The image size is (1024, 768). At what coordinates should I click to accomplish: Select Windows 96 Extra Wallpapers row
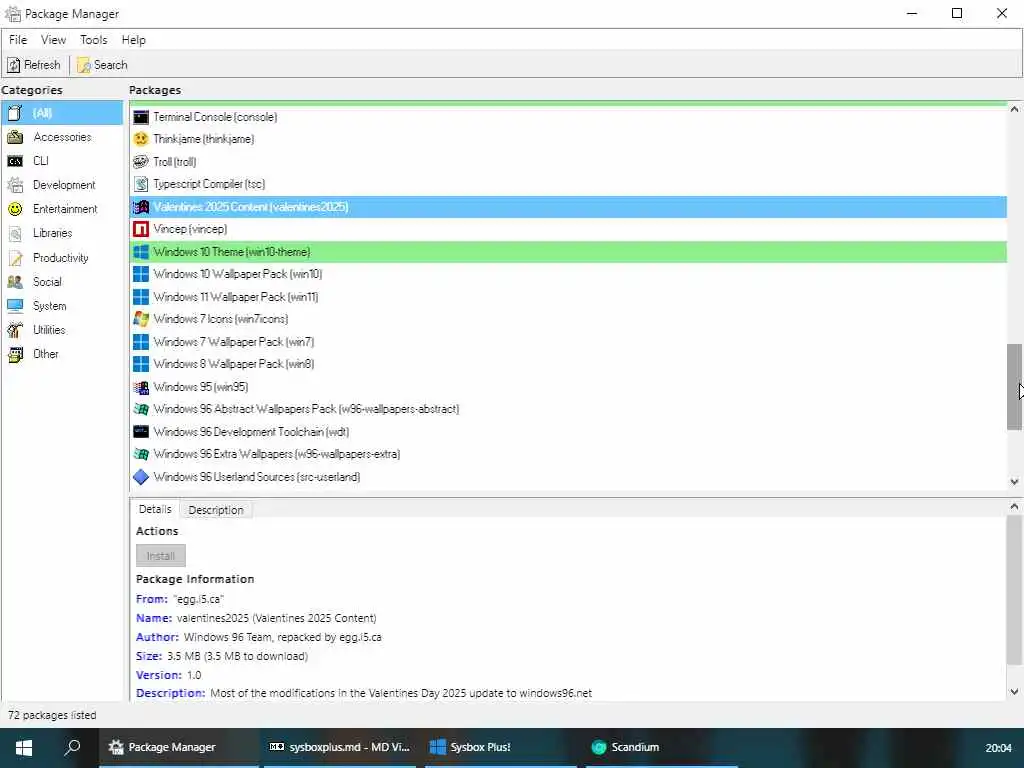click(x=568, y=454)
